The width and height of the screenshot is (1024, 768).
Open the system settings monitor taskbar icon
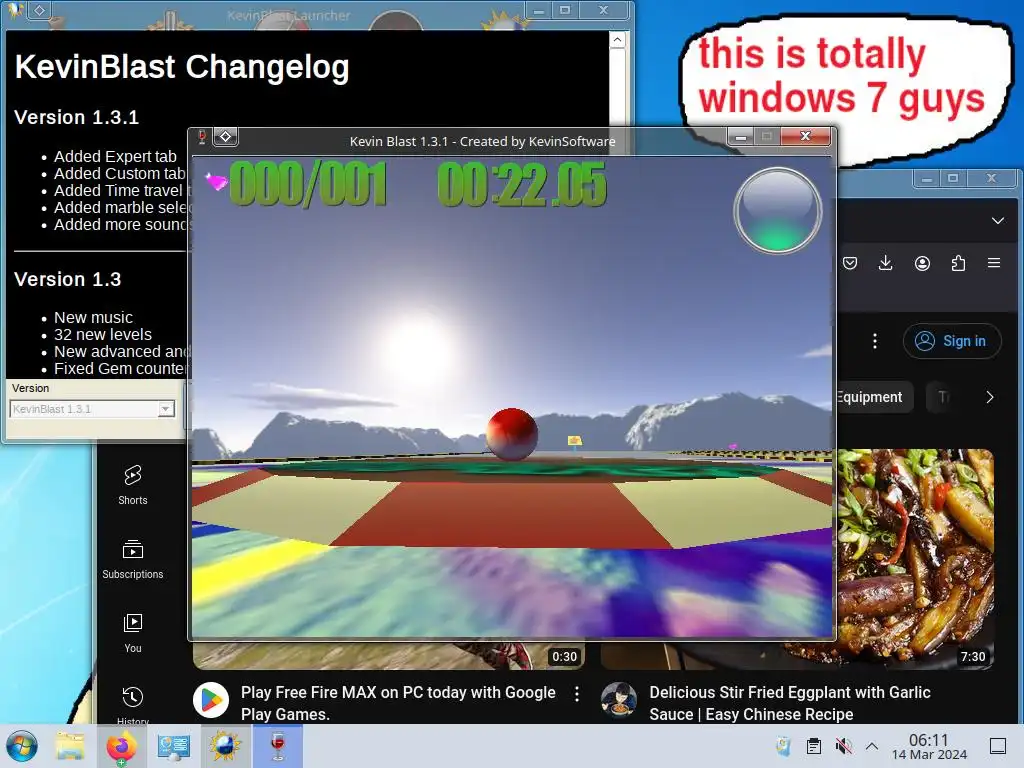(173, 746)
